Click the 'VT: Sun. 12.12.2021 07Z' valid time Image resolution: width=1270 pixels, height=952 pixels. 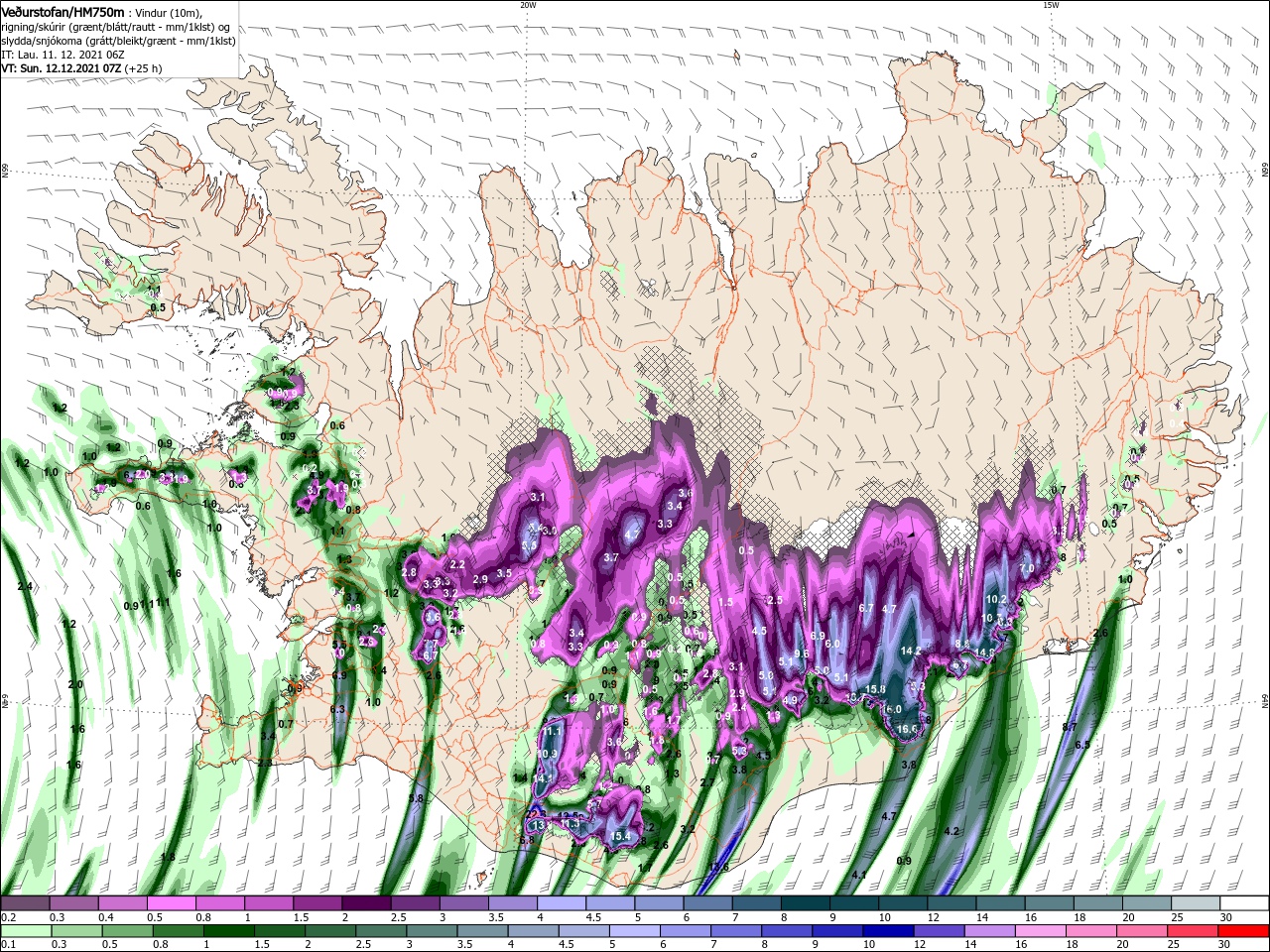(x=62, y=68)
